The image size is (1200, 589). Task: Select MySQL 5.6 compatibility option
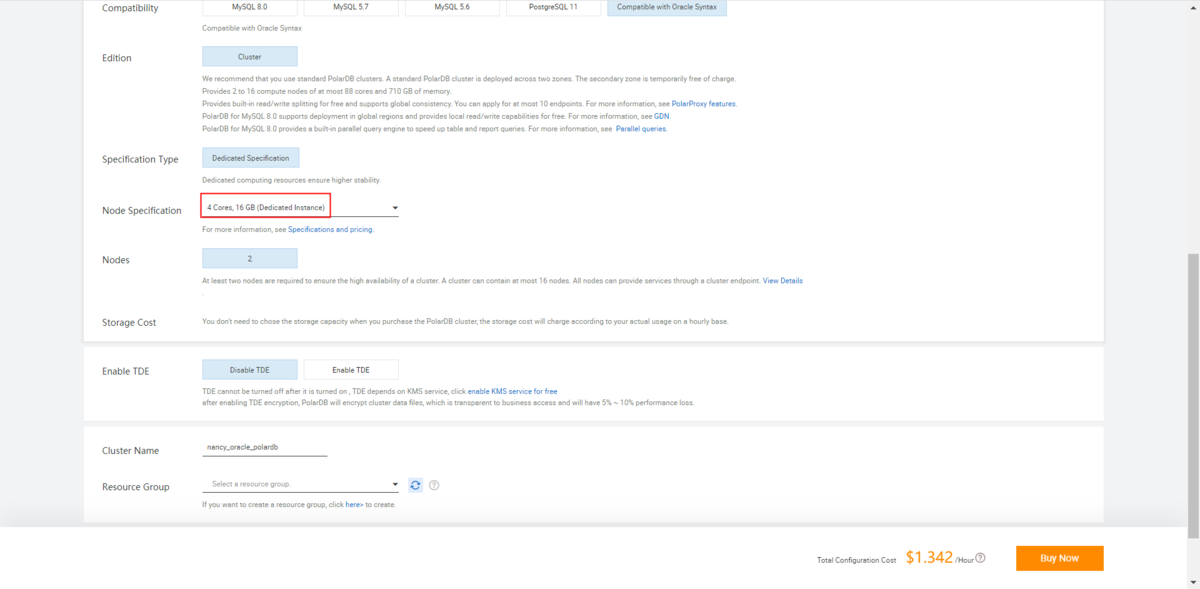452,7
